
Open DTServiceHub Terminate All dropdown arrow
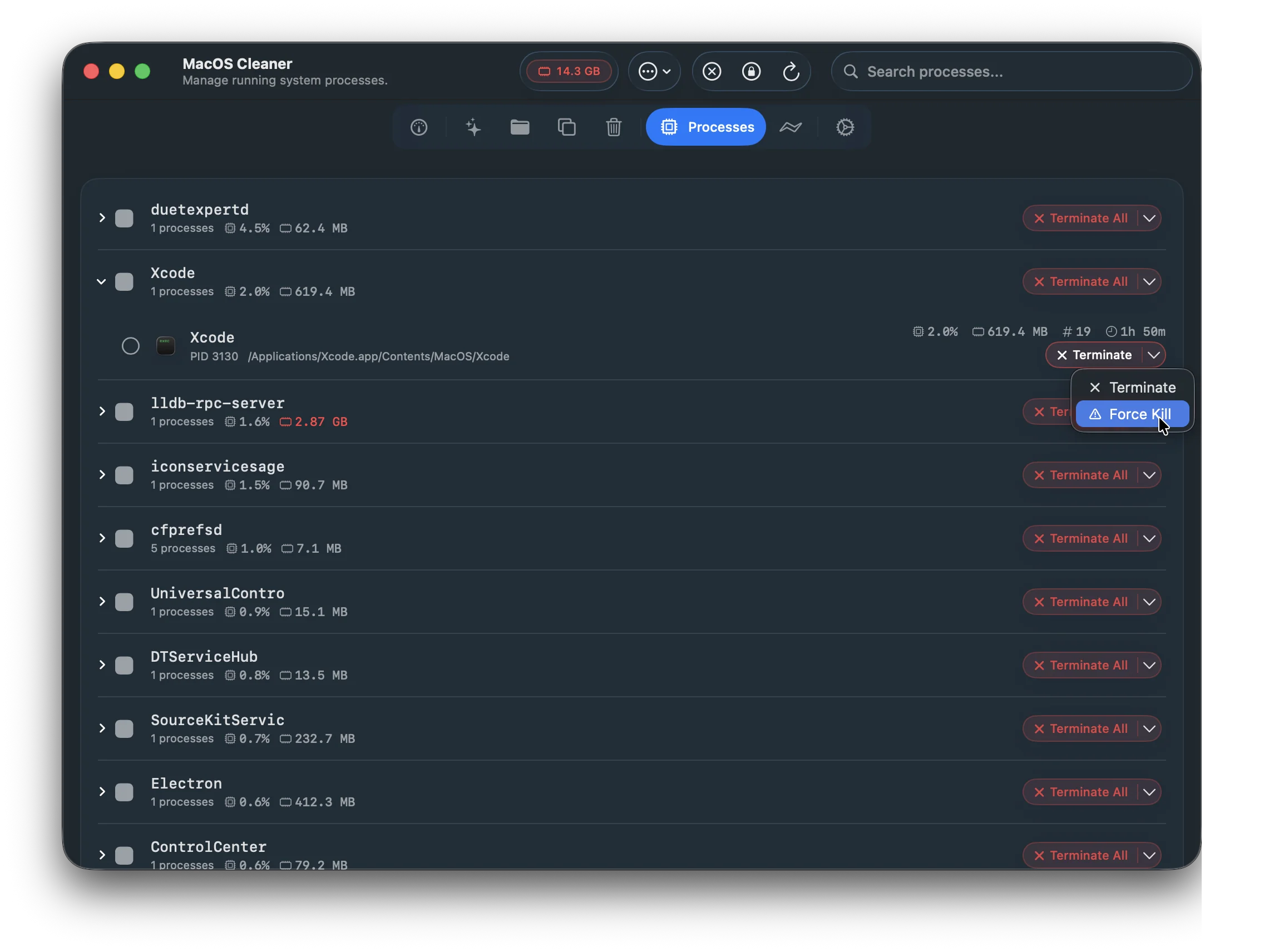(1149, 665)
